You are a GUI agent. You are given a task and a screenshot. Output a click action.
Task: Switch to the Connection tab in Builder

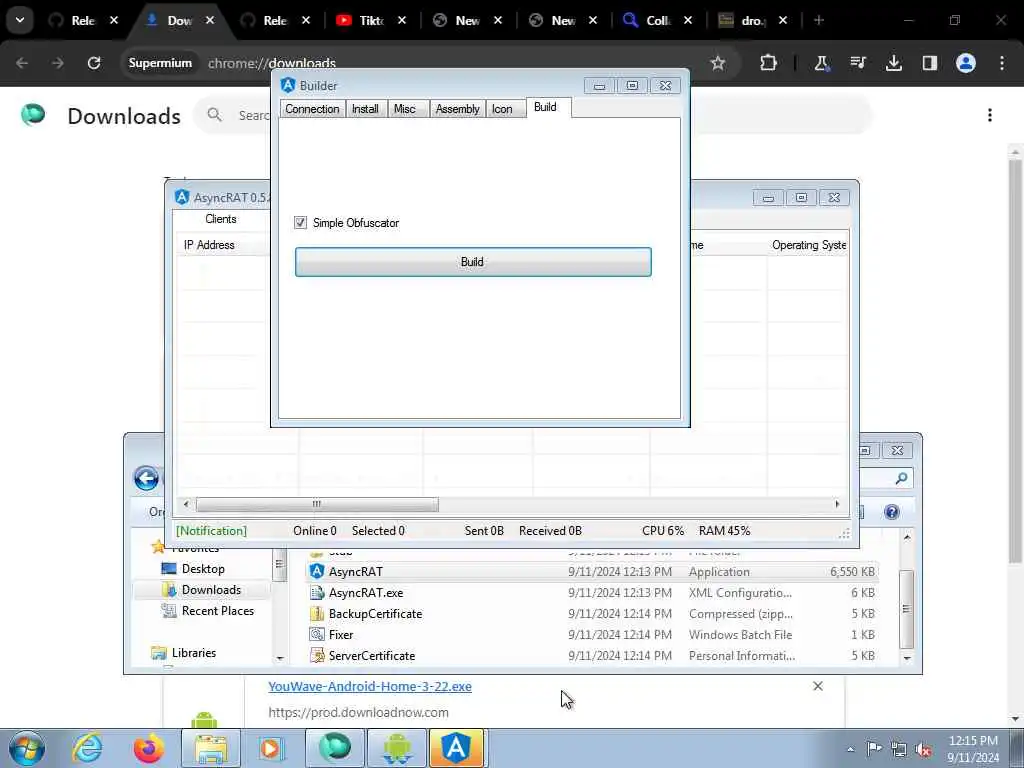312,109
